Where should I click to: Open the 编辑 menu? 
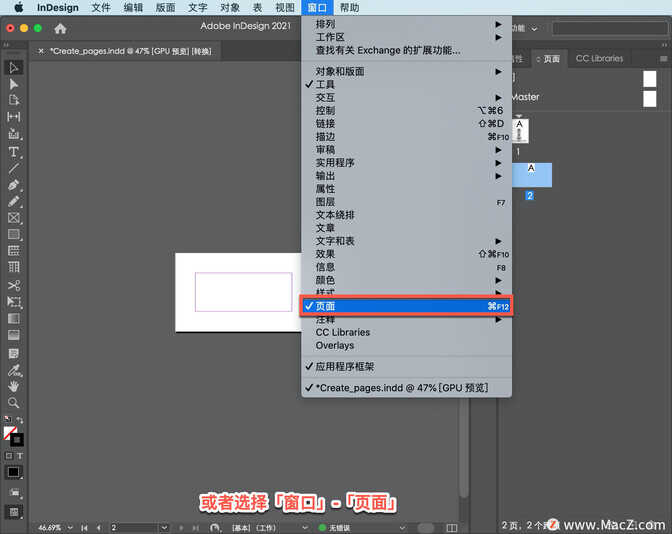click(133, 8)
